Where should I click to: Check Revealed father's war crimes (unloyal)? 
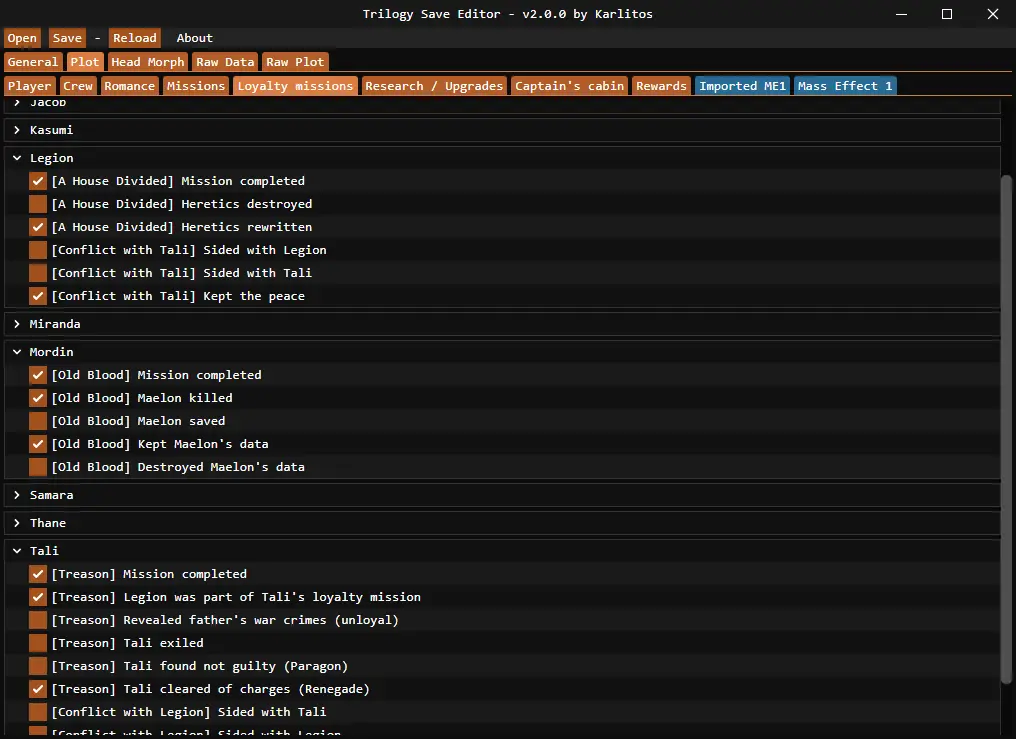(38, 620)
